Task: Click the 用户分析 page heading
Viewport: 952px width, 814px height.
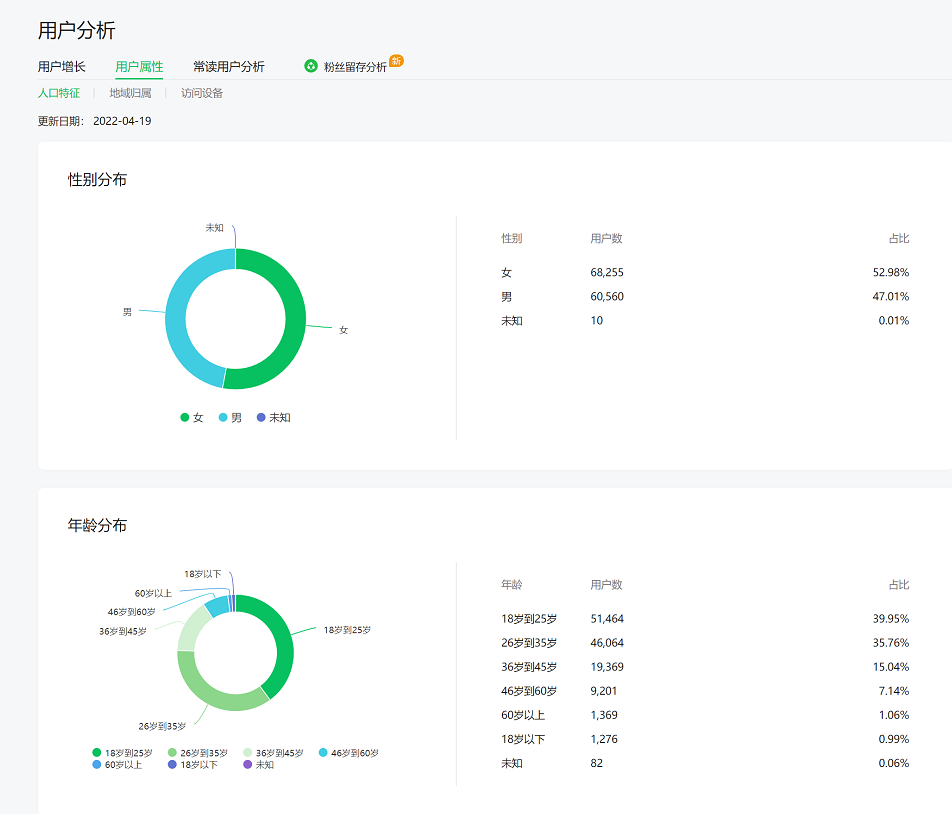Action: click(76, 30)
